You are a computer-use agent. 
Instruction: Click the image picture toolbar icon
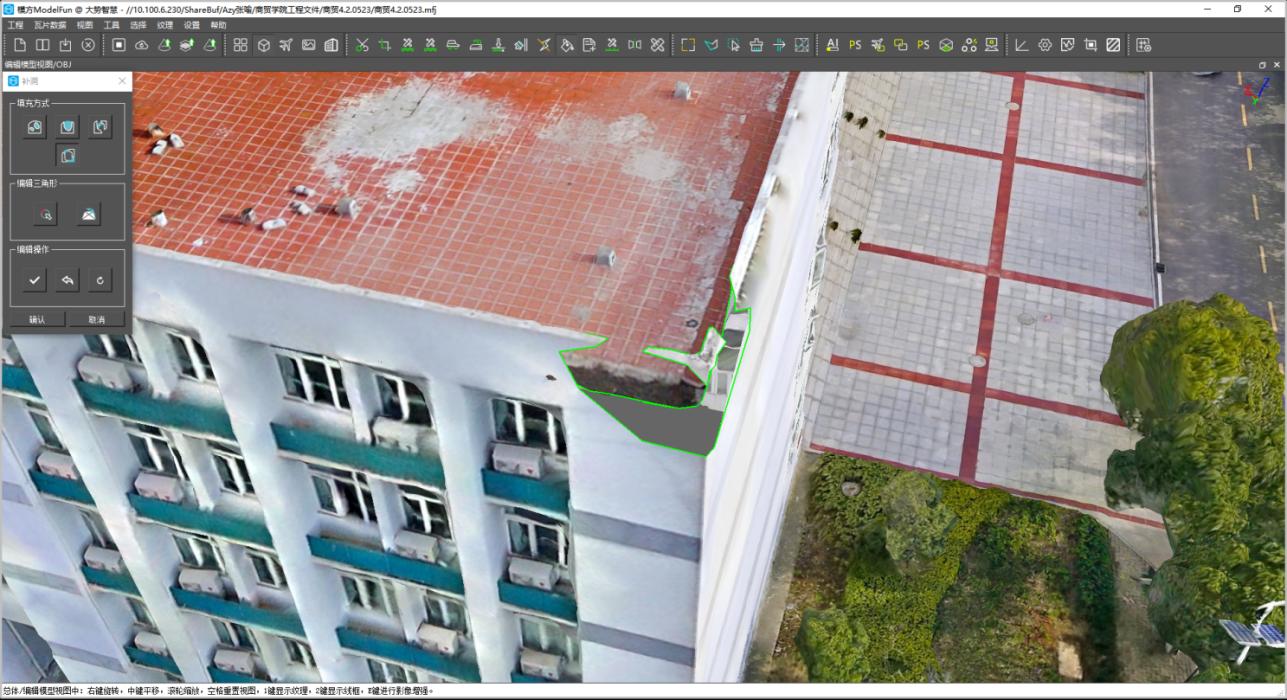coord(309,45)
